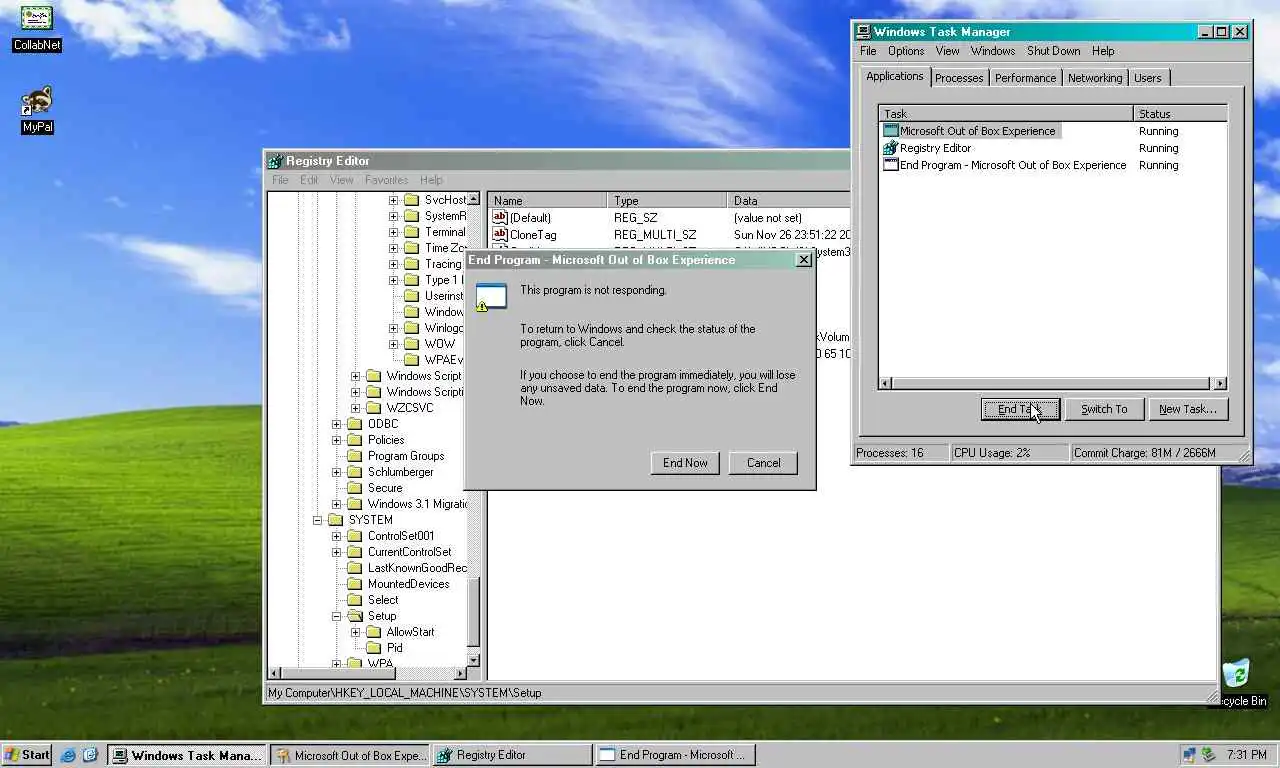Image resolution: width=1280 pixels, height=768 pixels.
Task: Expand the SvcHost key
Action: (x=394, y=200)
